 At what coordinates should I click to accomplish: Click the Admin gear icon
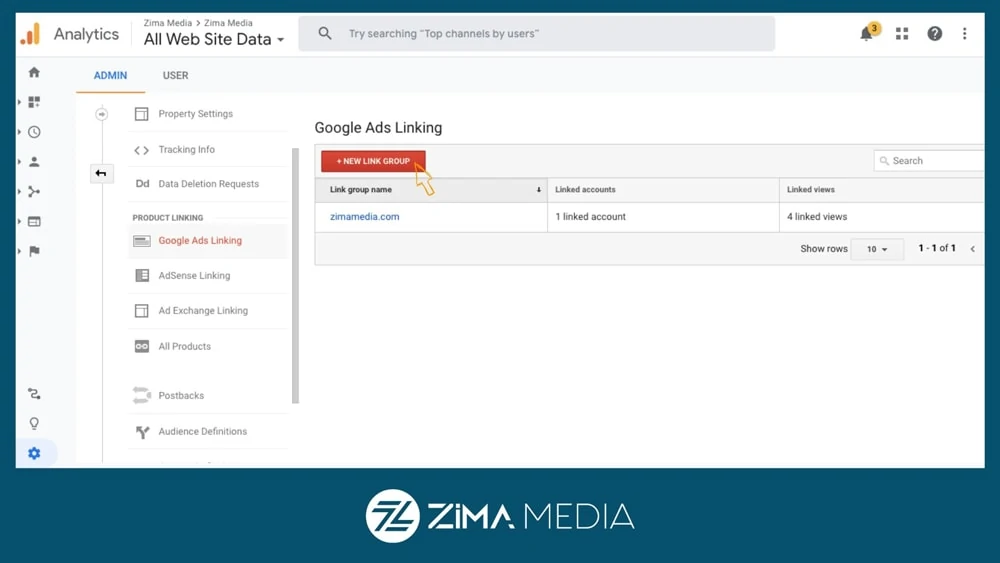(x=34, y=453)
